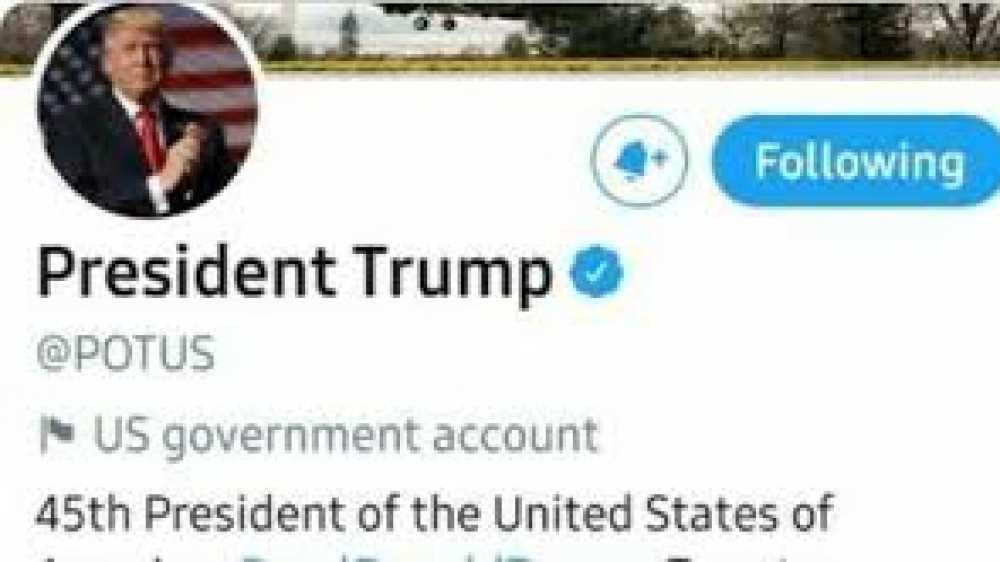Screen dimensions: 1000x562
Task: Click the 45th President bio text
Action: coord(435,514)
